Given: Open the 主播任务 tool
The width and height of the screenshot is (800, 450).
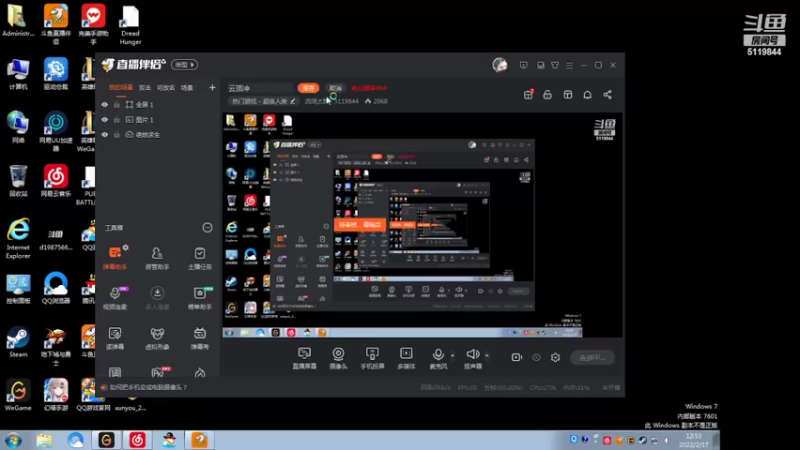Looking at the screenshot, I should pos(199,257).
